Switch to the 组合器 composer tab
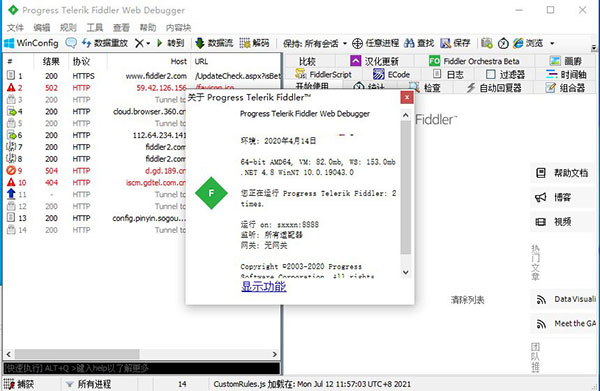Image resolution: width=600 pixels, height=391 pixels. click(x=566, y=88)
